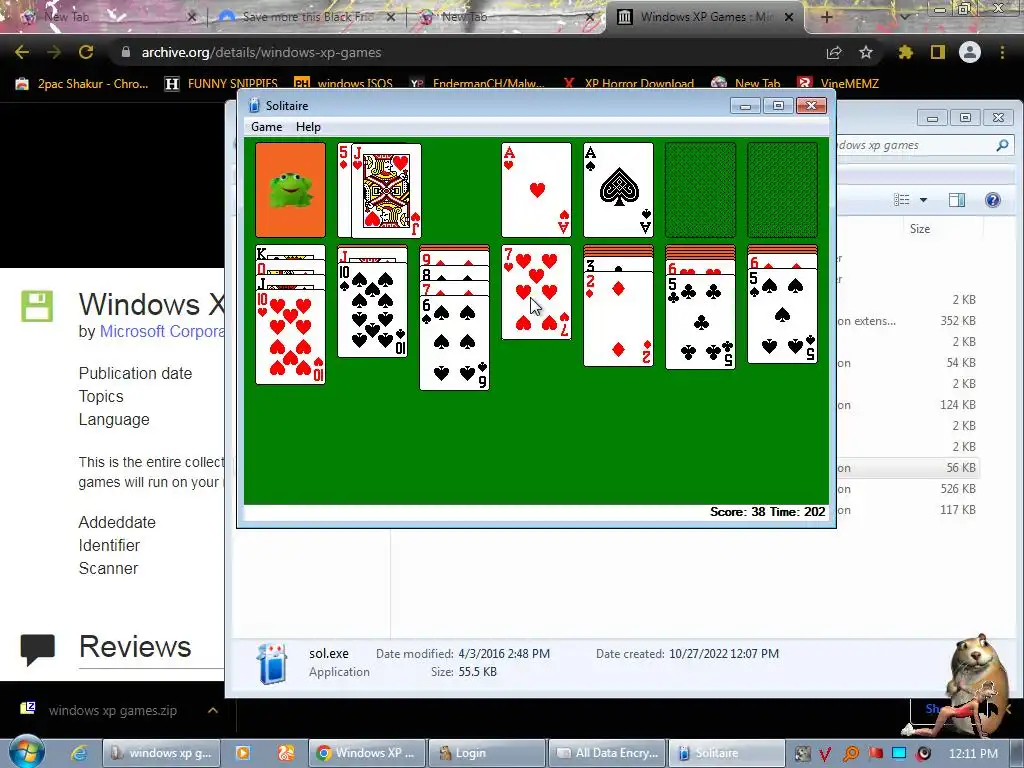Toggle the Explorer preview pane icon
The image size is (1024, 768).
957,200
